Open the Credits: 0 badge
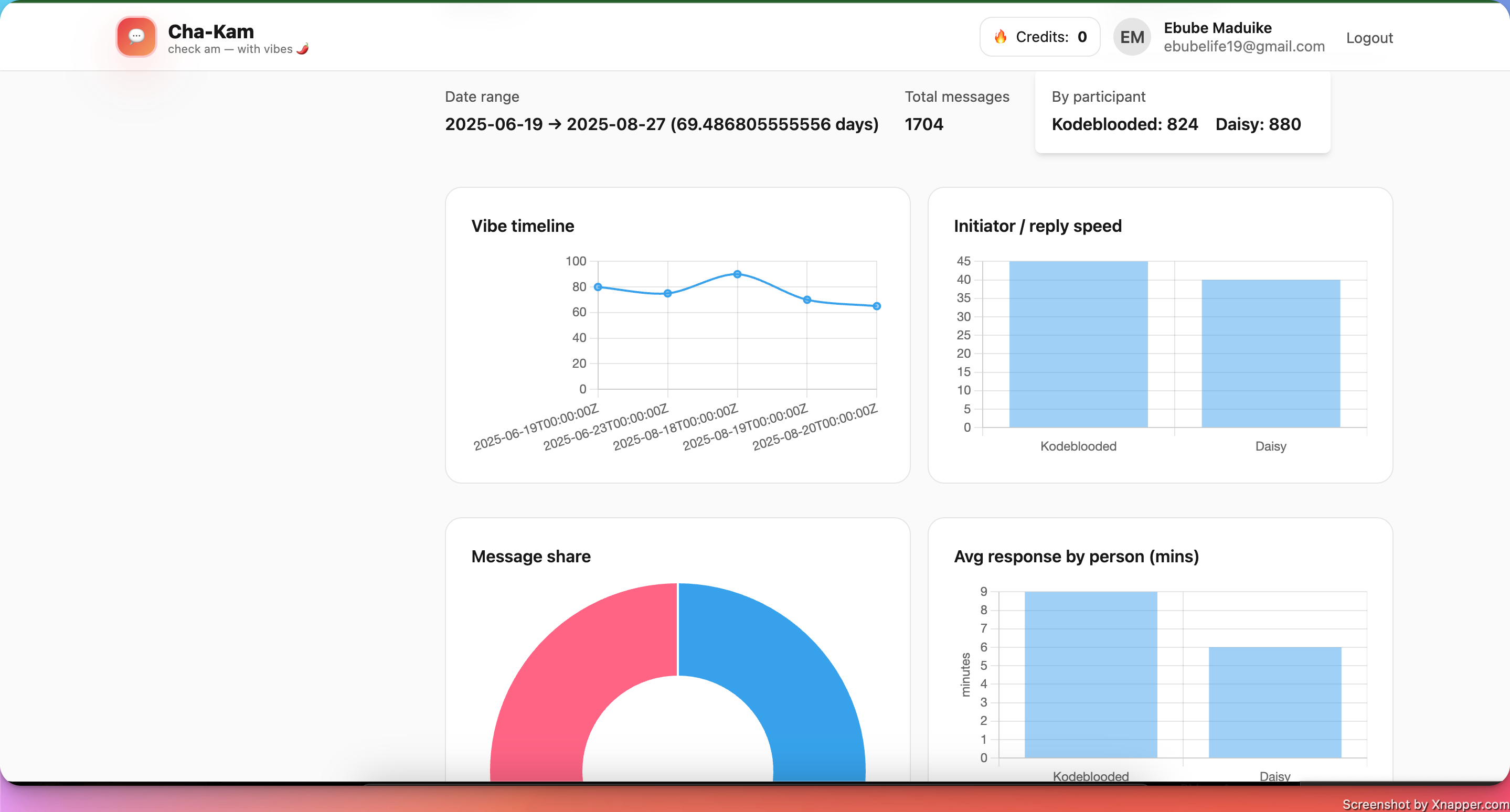 1039,37
